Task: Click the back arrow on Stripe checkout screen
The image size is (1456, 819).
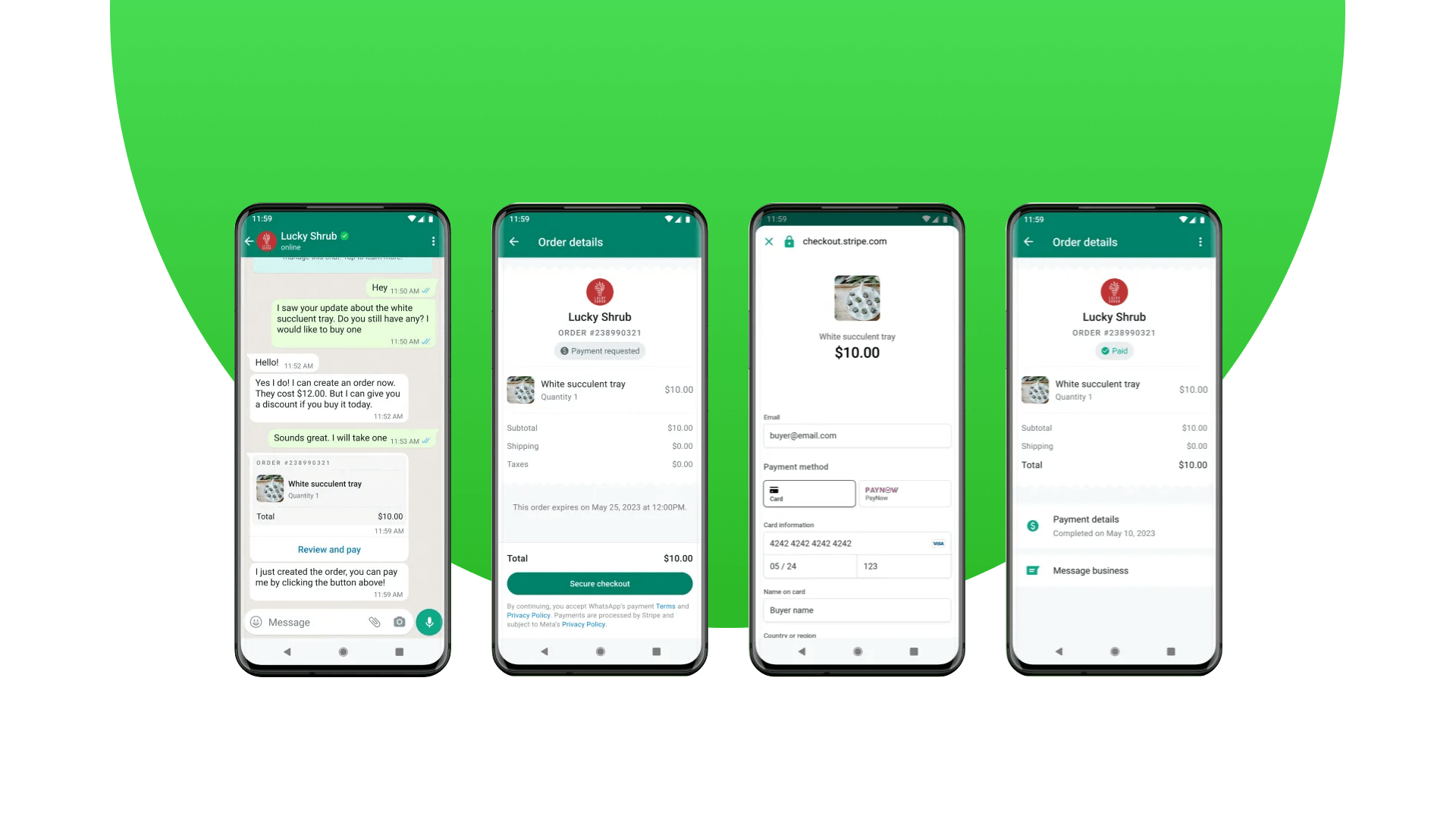Action: coord(768,241)
